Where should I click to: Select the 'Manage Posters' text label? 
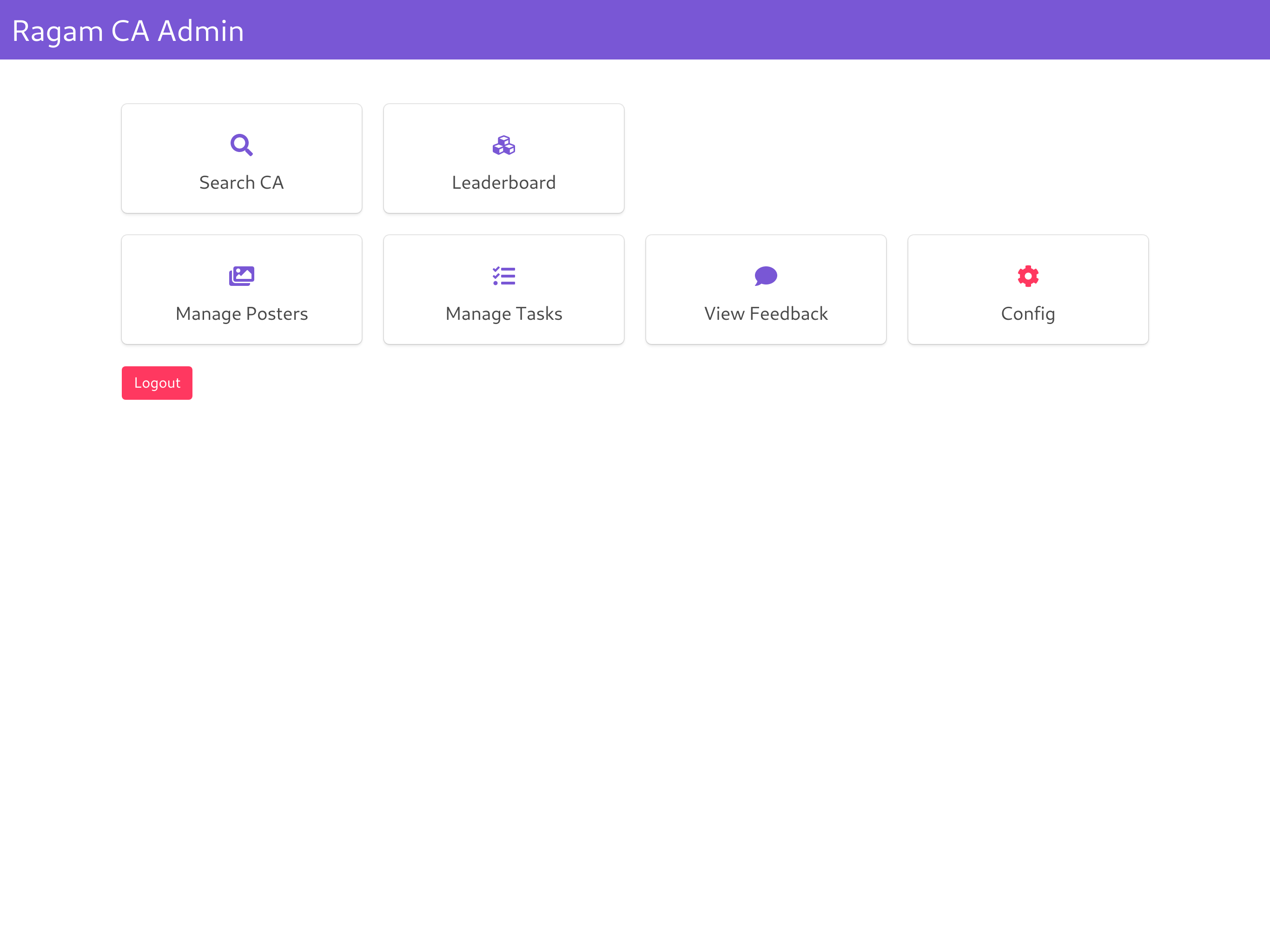pyautogui.click(x=241, y=313)
